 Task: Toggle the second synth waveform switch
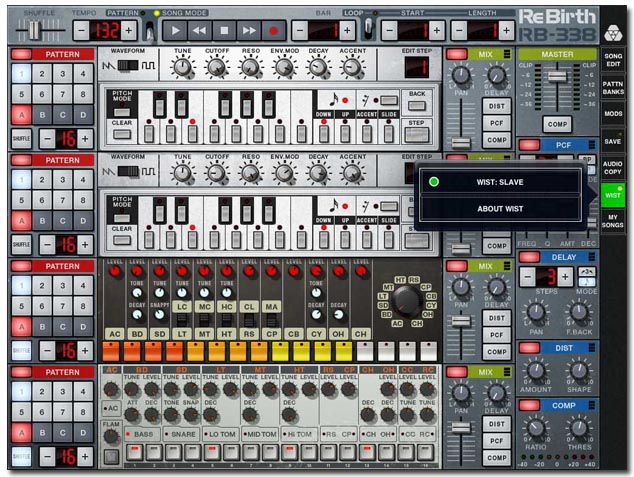click(128, 172)
